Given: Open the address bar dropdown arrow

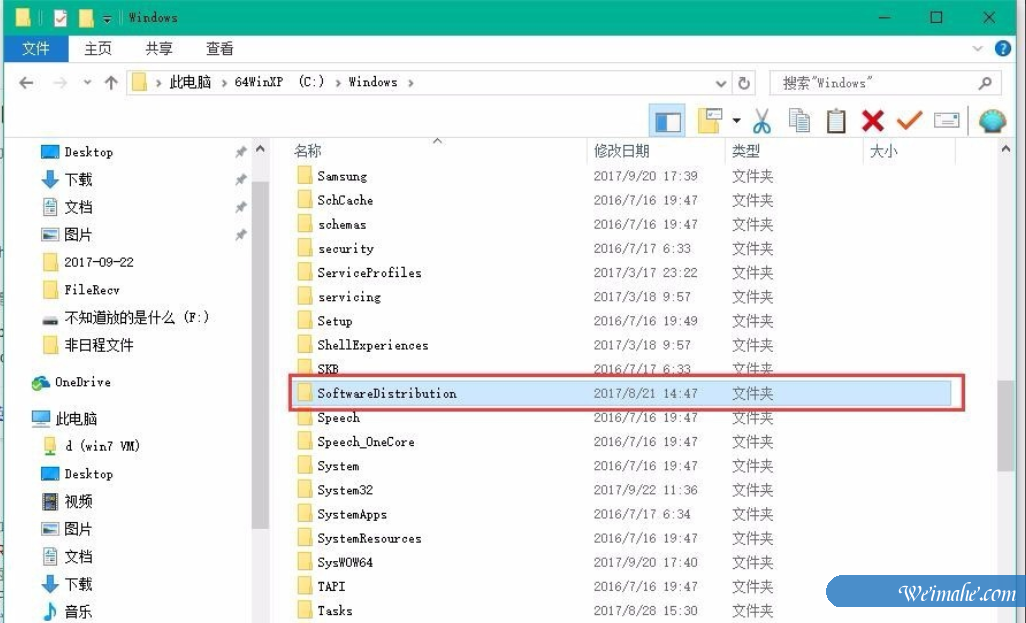Looking at the screenshot, I should (x=720, y=82).
